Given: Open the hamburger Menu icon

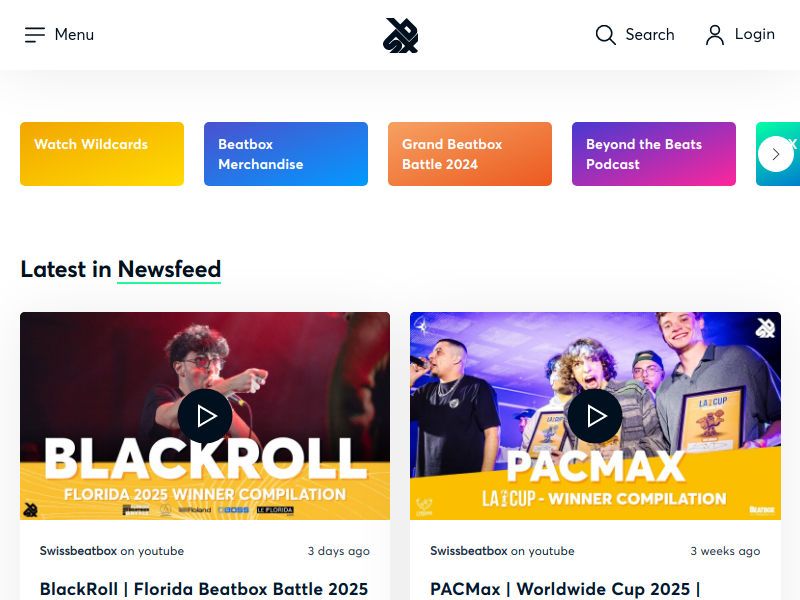Looking at the screenshot, I should coord(35,35).
